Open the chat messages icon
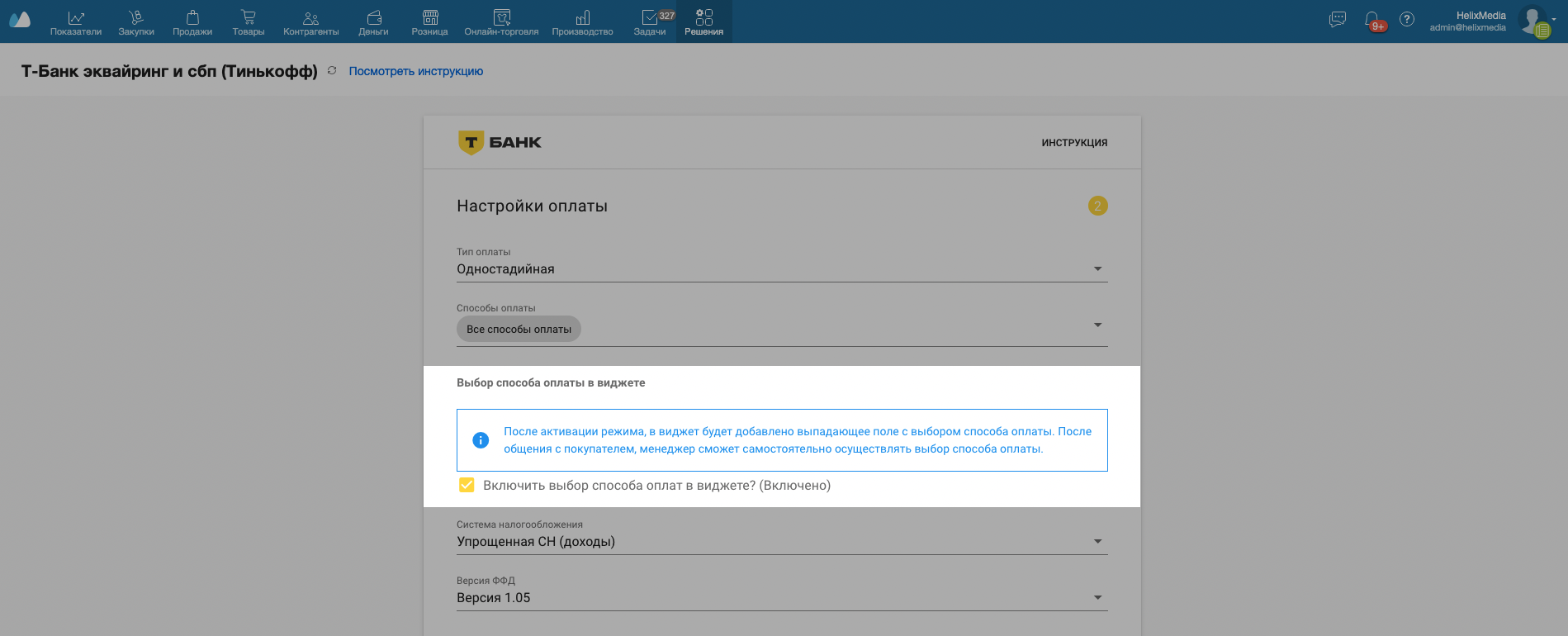1568x636 pixels. point(1338,20)
